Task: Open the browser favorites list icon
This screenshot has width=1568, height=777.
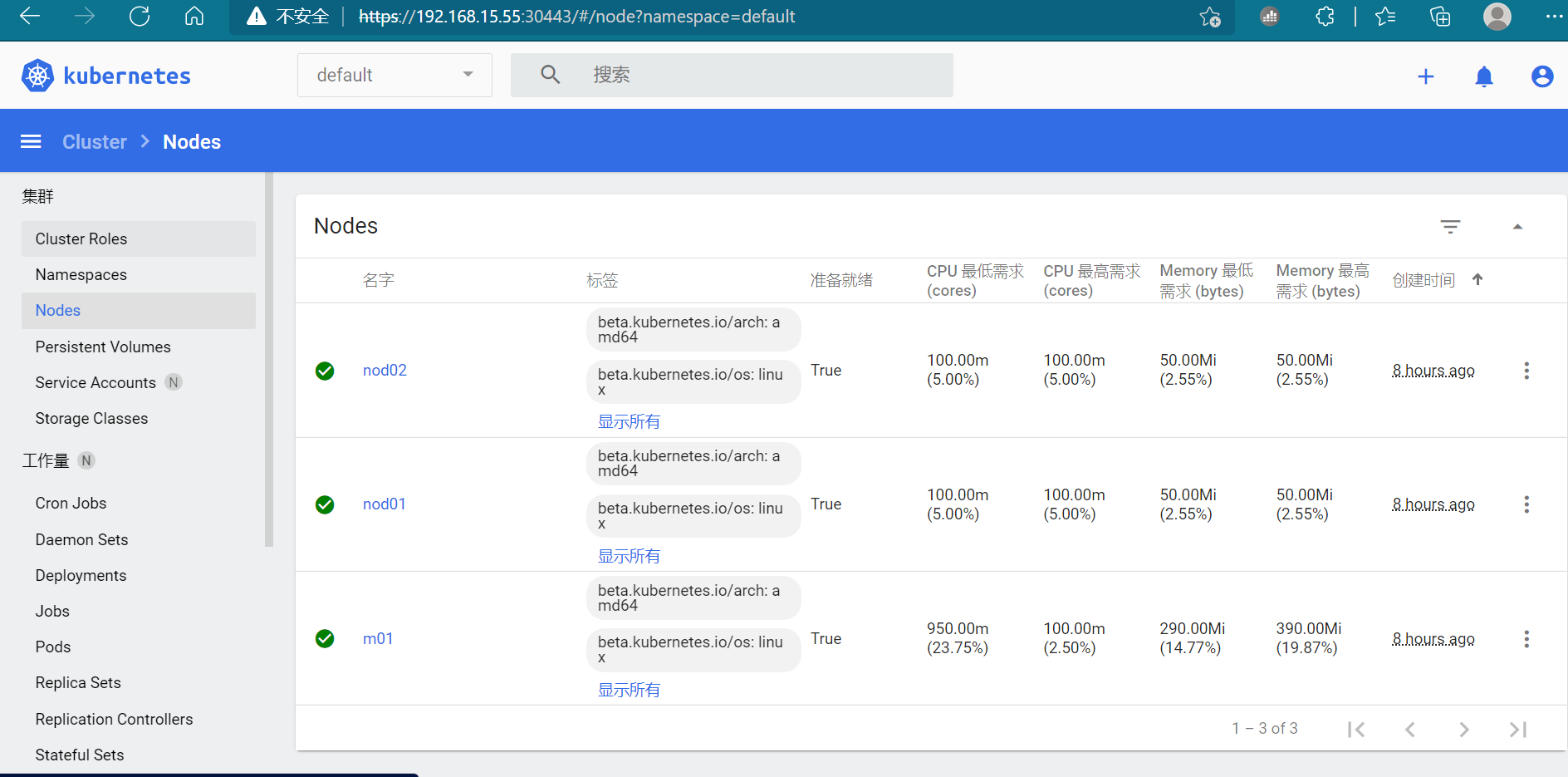Action: tap(1385, 17)
